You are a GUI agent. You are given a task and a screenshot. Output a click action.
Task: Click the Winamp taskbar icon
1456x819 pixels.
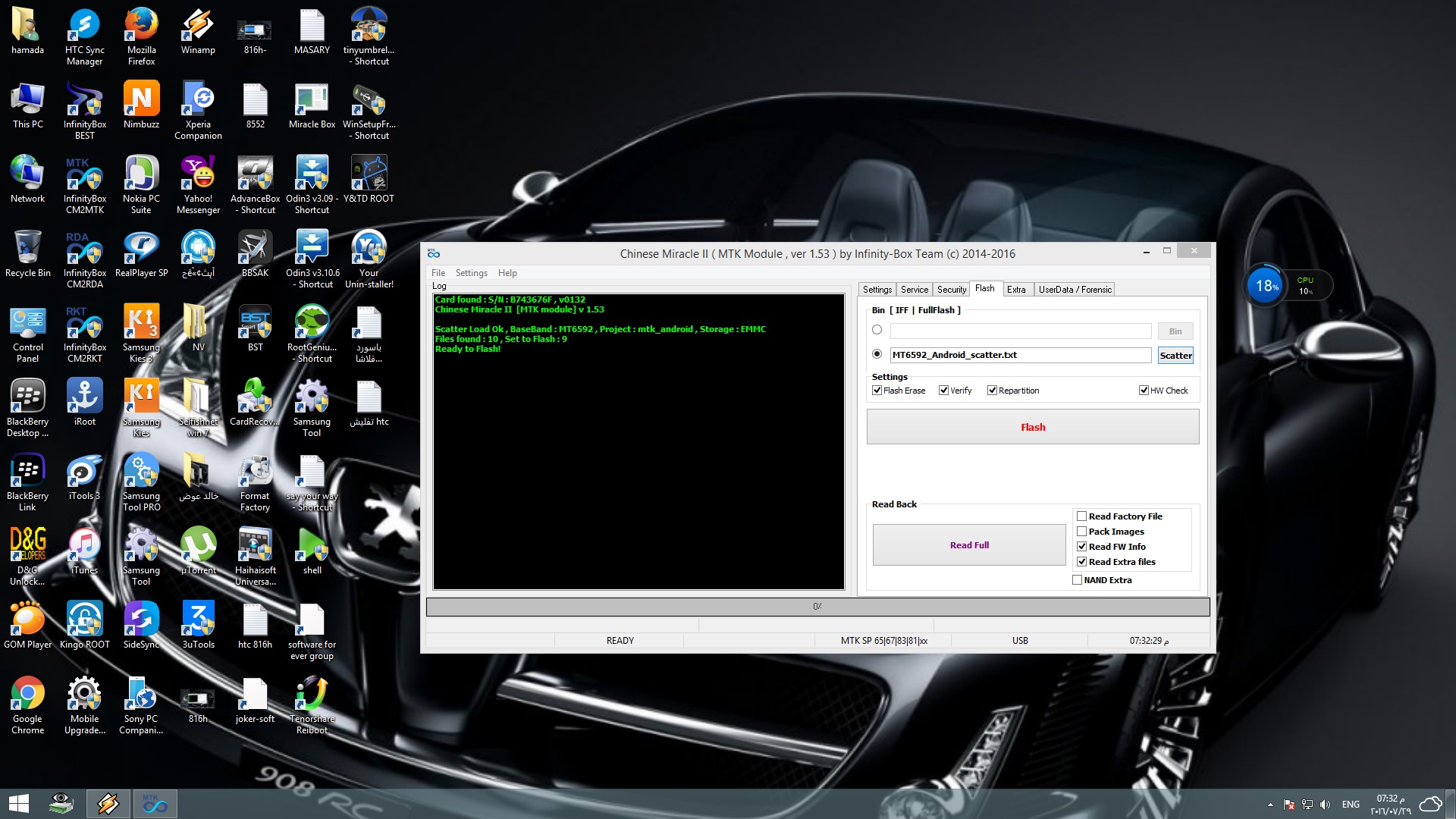coord(108,804)
